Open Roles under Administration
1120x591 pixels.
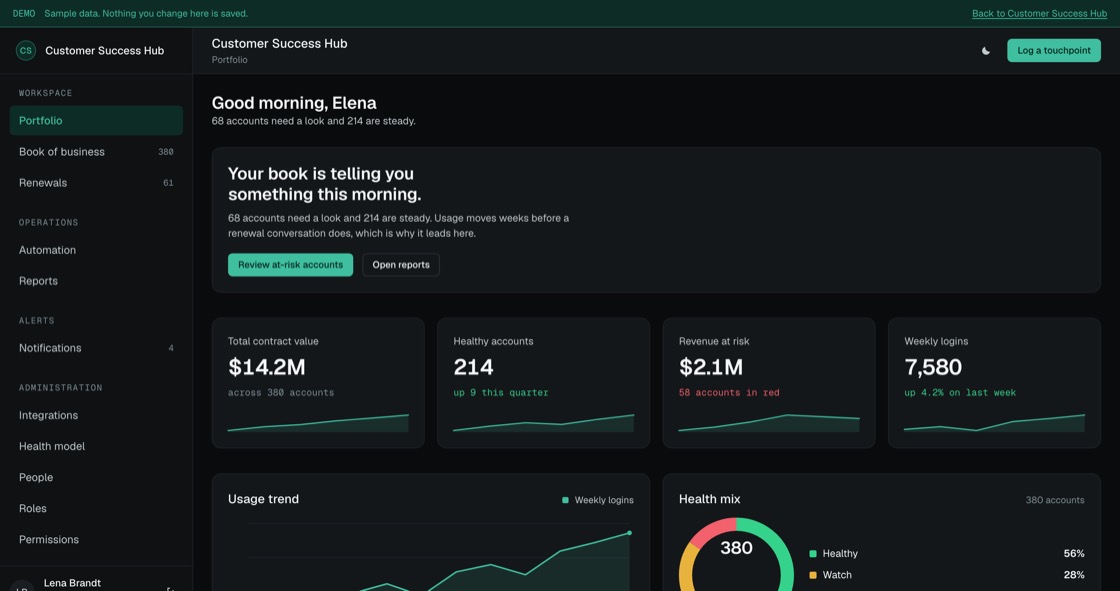click(96, 508)
